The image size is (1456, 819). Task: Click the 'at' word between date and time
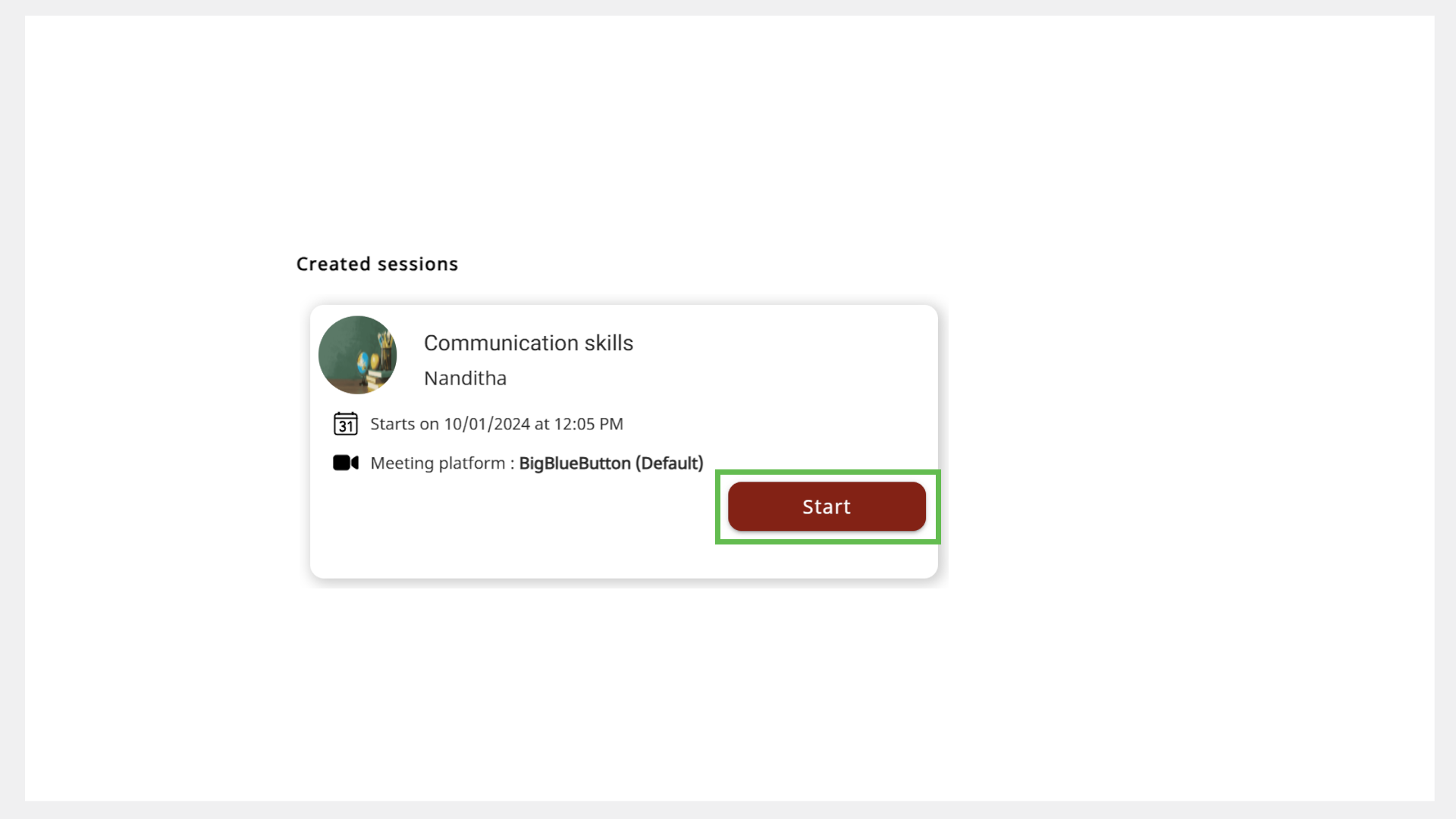coord(541,424)
